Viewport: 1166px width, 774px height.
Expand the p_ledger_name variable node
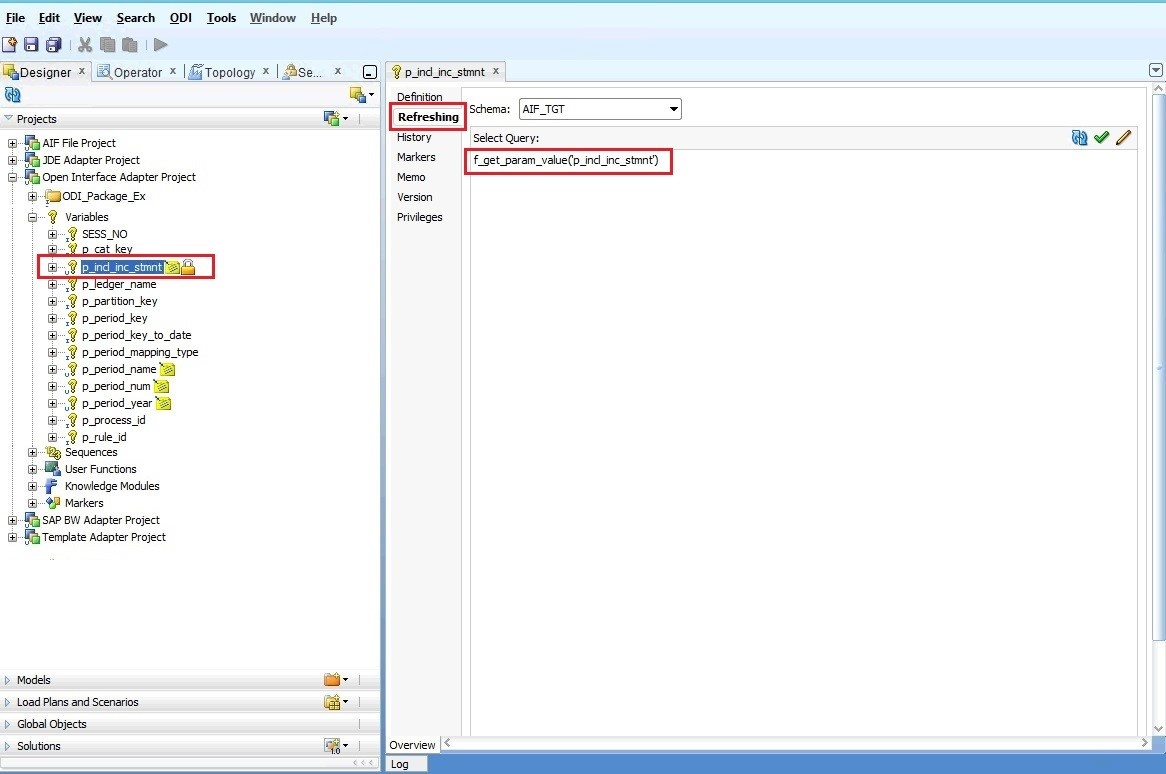54,284
